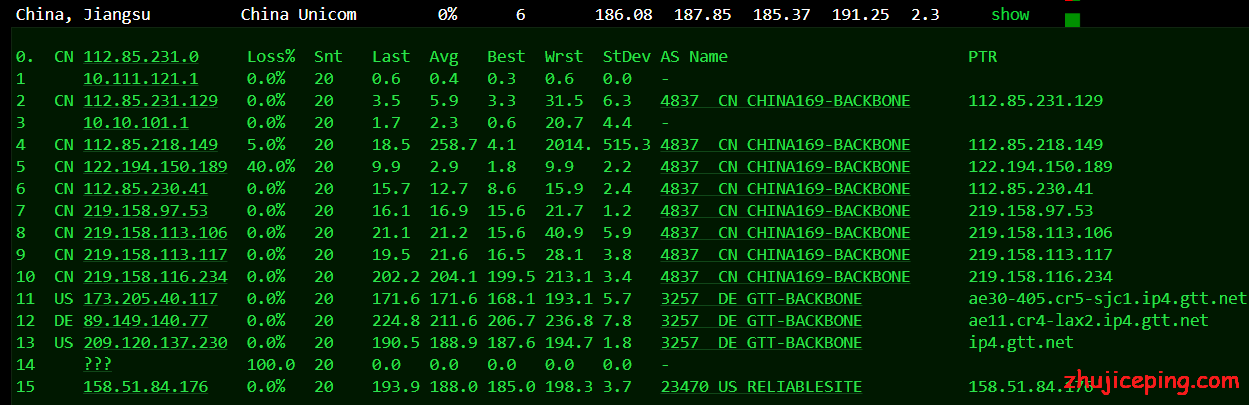This screenshot has width=1249, height=405.
Task: Click the 'Snt' column header
Action: pos(328,57)
